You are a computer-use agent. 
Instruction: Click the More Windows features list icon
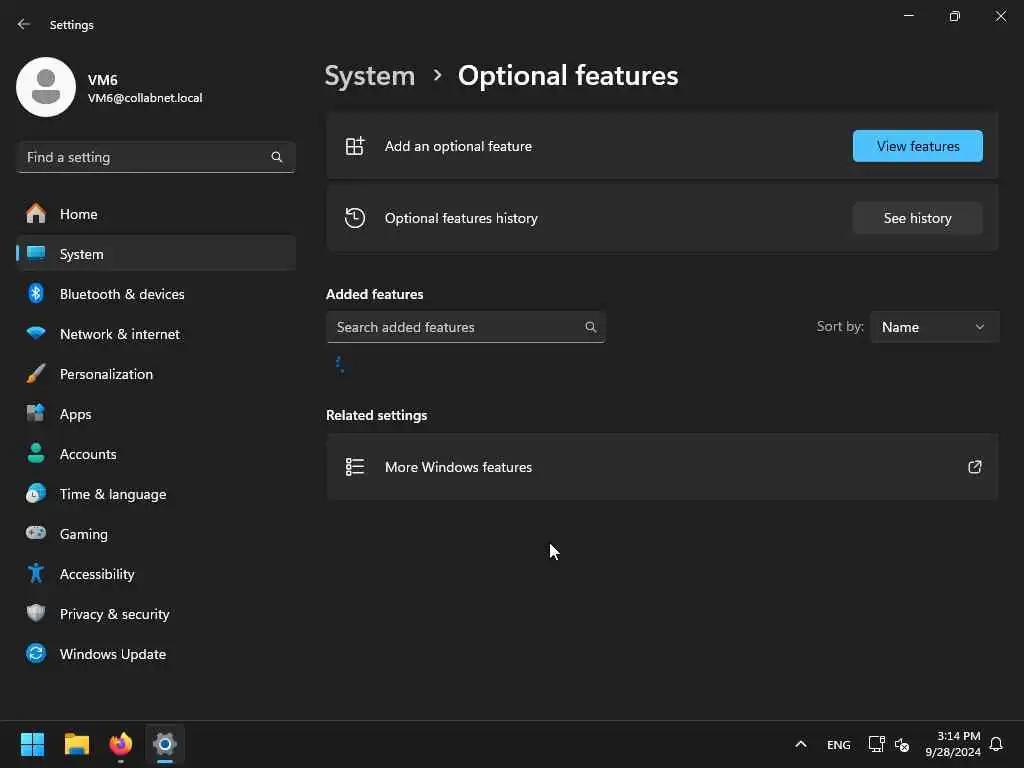[x=355, y=466]
